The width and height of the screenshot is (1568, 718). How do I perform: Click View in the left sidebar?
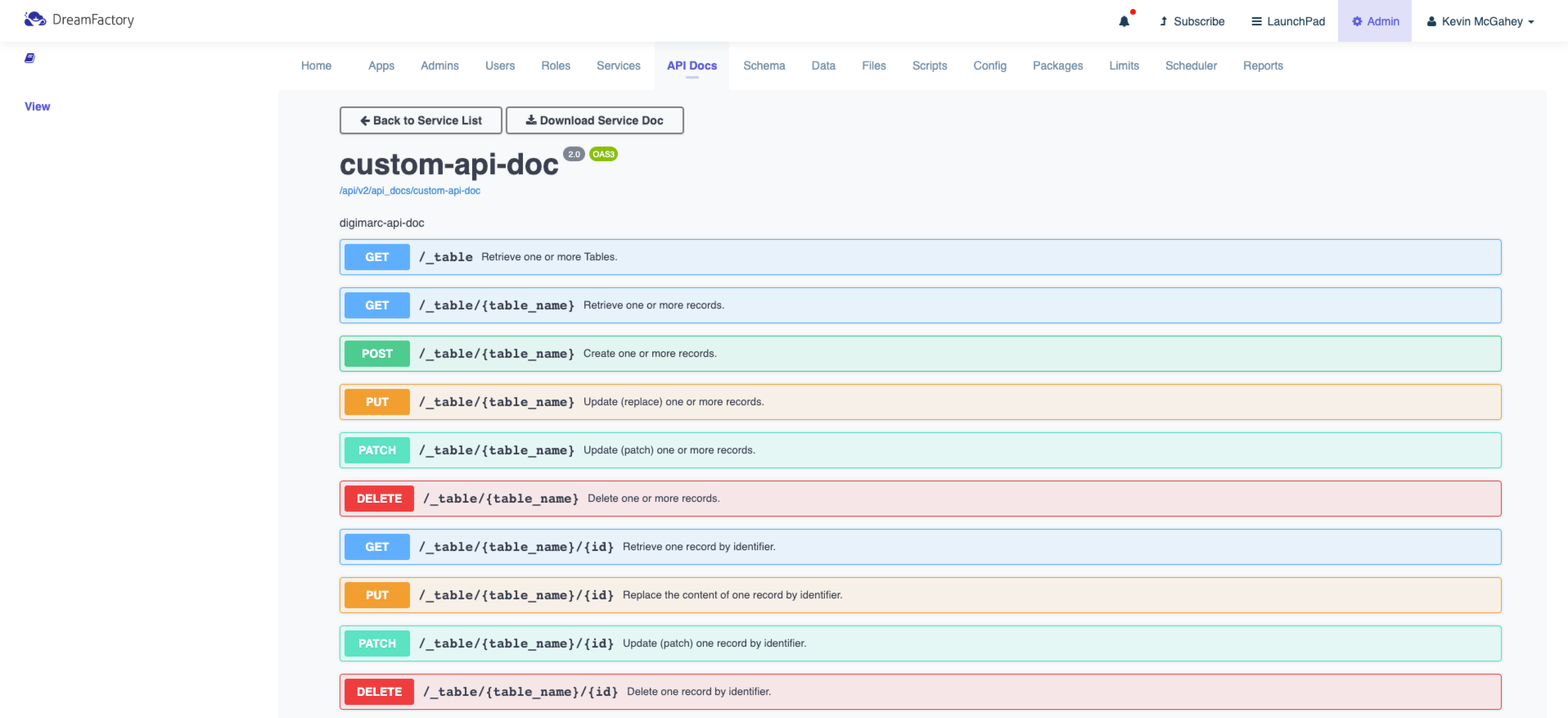pos(38,106)
